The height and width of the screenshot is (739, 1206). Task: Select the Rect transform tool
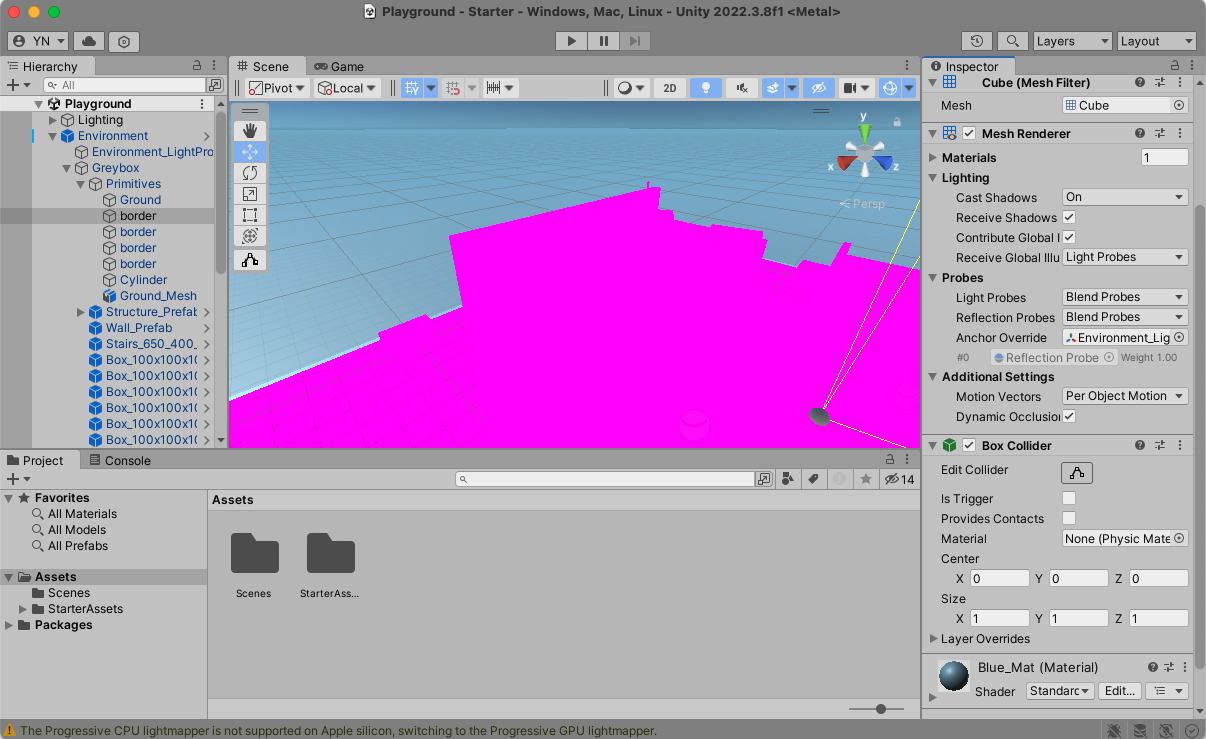coord(250,215)
